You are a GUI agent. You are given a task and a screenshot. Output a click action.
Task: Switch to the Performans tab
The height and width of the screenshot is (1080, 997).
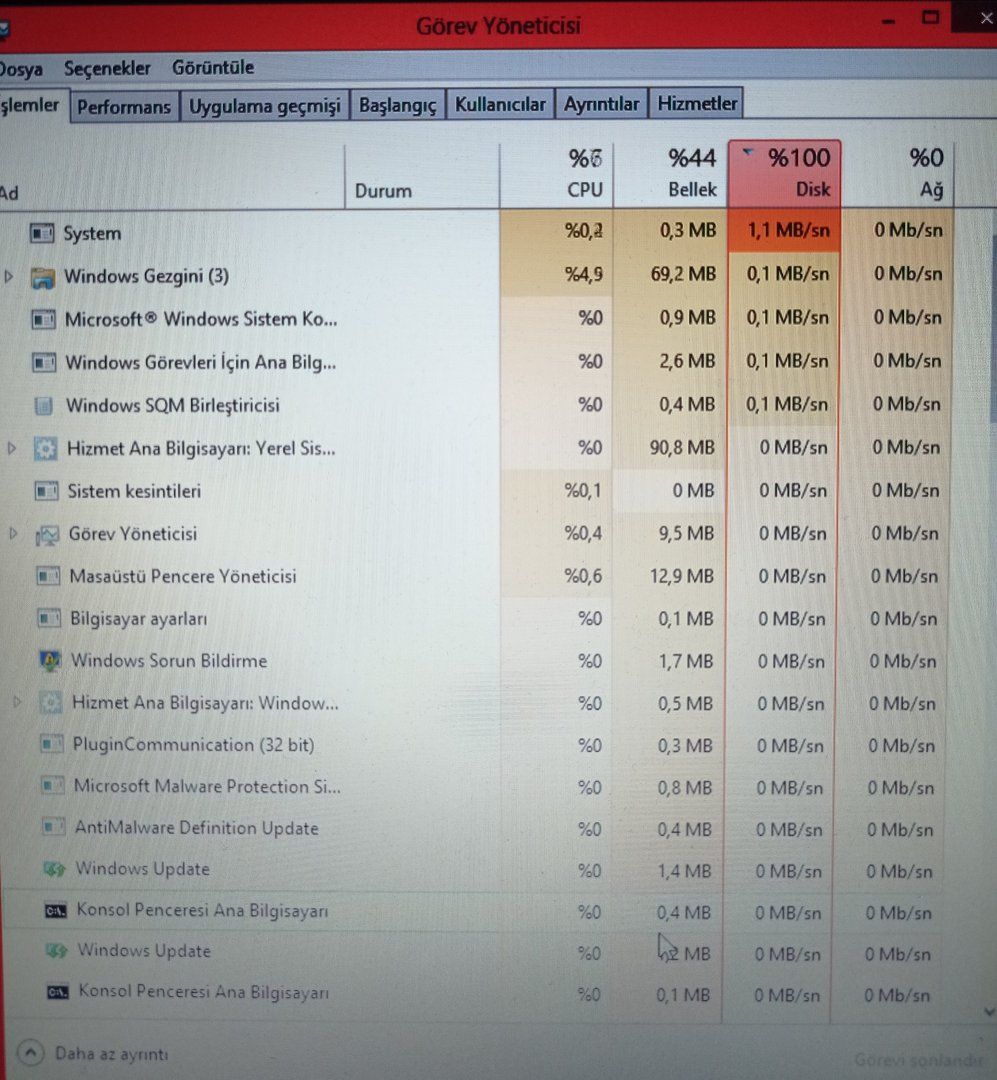click(x=124, y=107)
